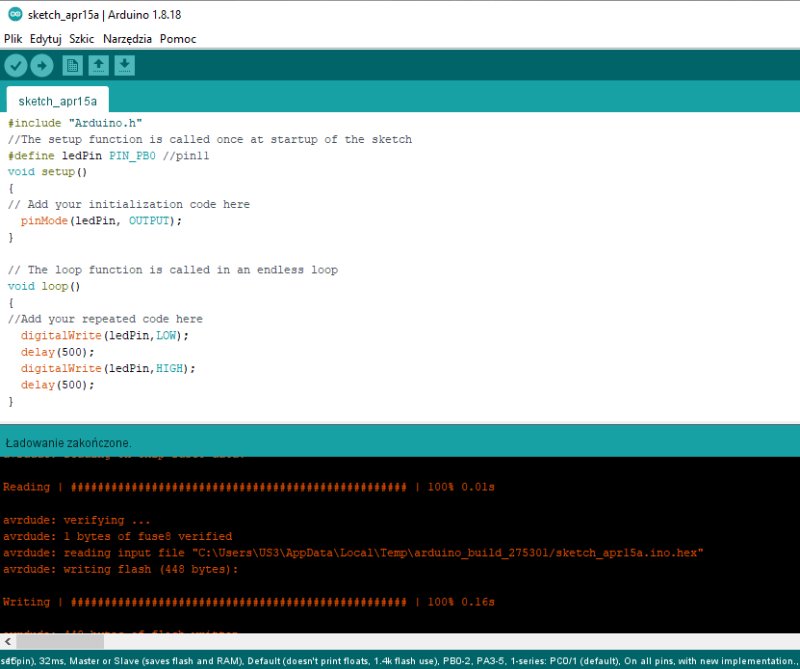This screenshot has width=800, height=669.
Task: Click the #include "Arduino.h" line
Action: [76, 123]
